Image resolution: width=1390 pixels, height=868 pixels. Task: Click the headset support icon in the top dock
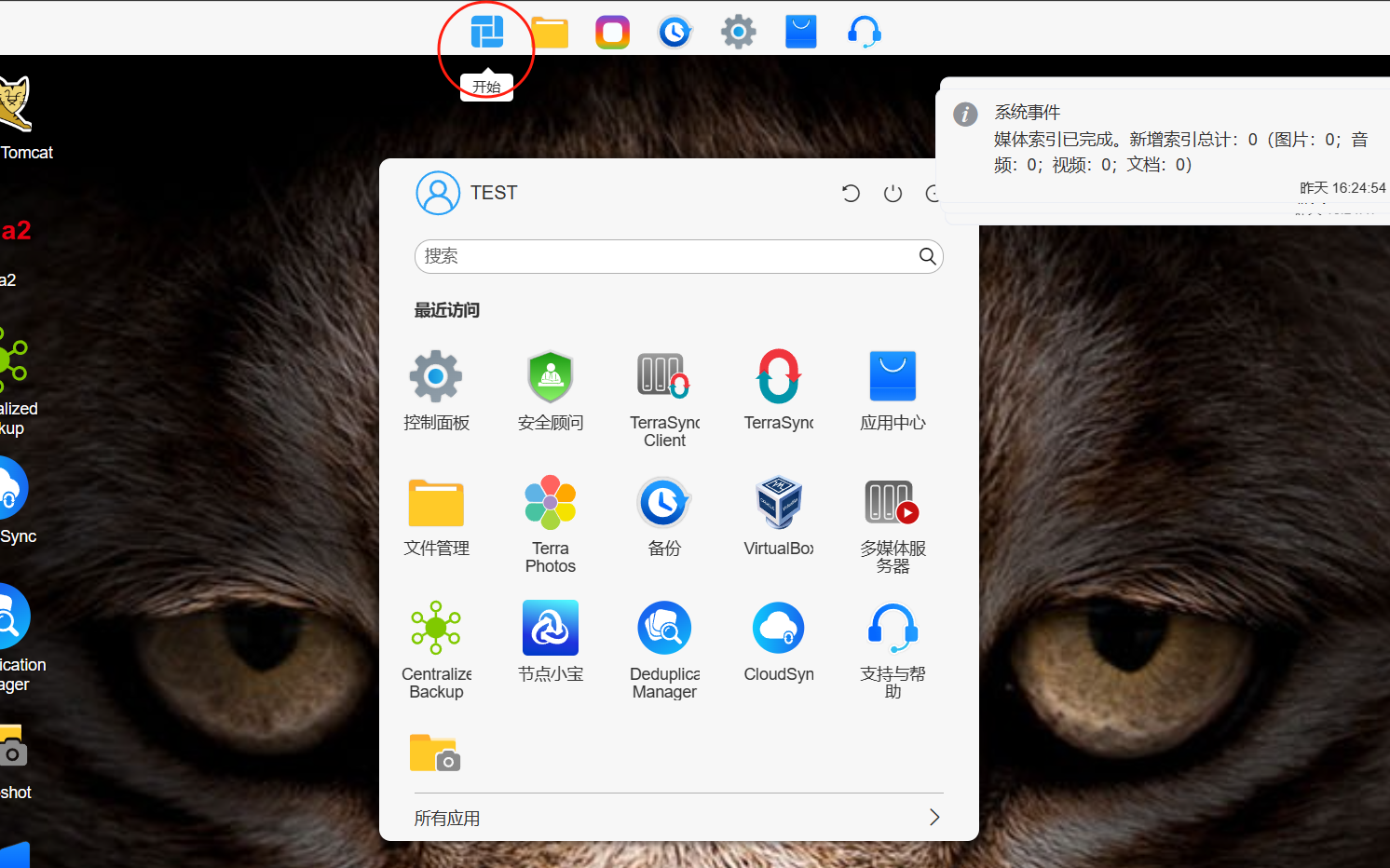(x=865, y=33)
